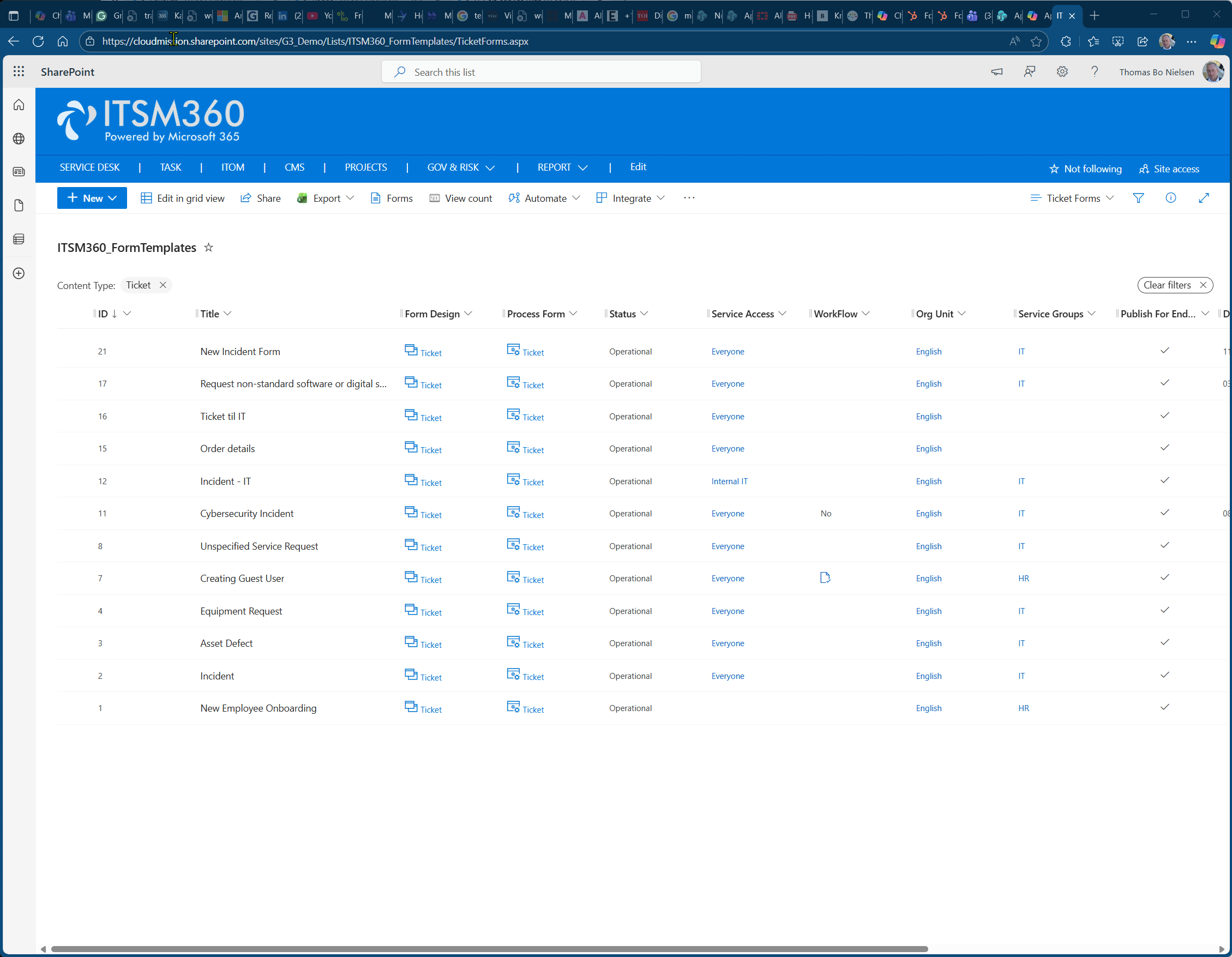Open the filter pane icon

[x=1138, y=198]
